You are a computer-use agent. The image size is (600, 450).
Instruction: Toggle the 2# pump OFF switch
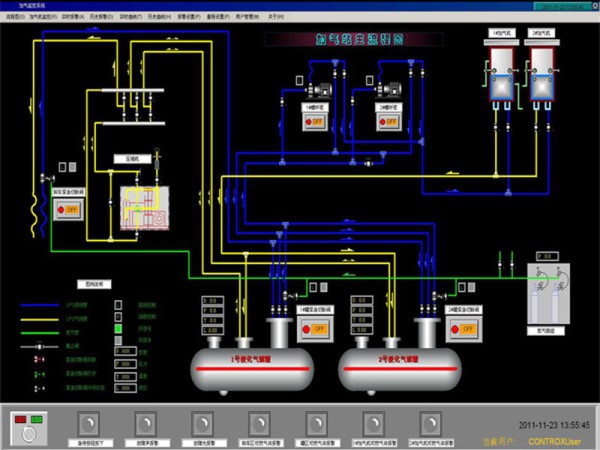[387, 122]
